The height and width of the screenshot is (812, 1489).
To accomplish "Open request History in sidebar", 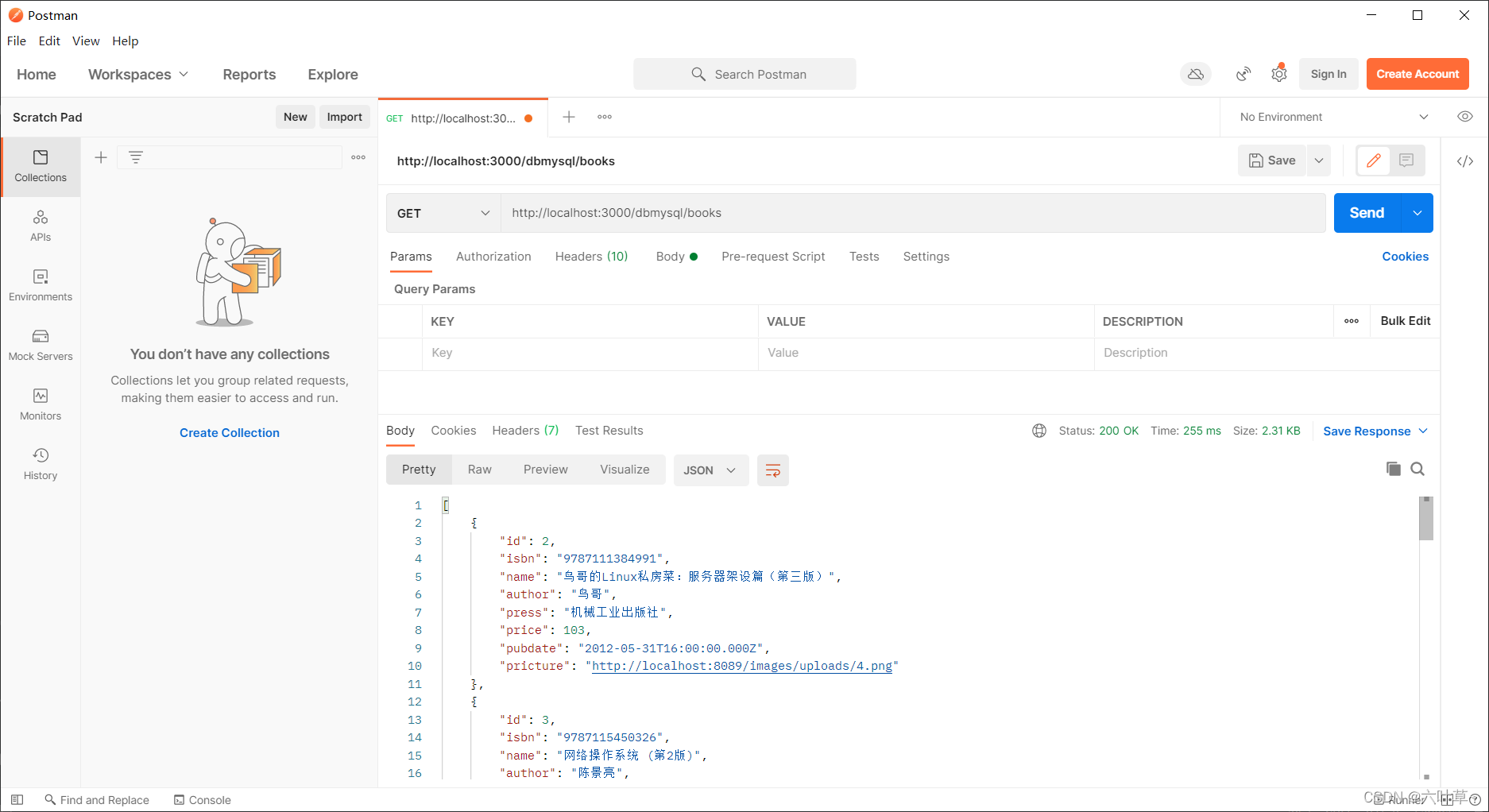I will click(41, 464).
